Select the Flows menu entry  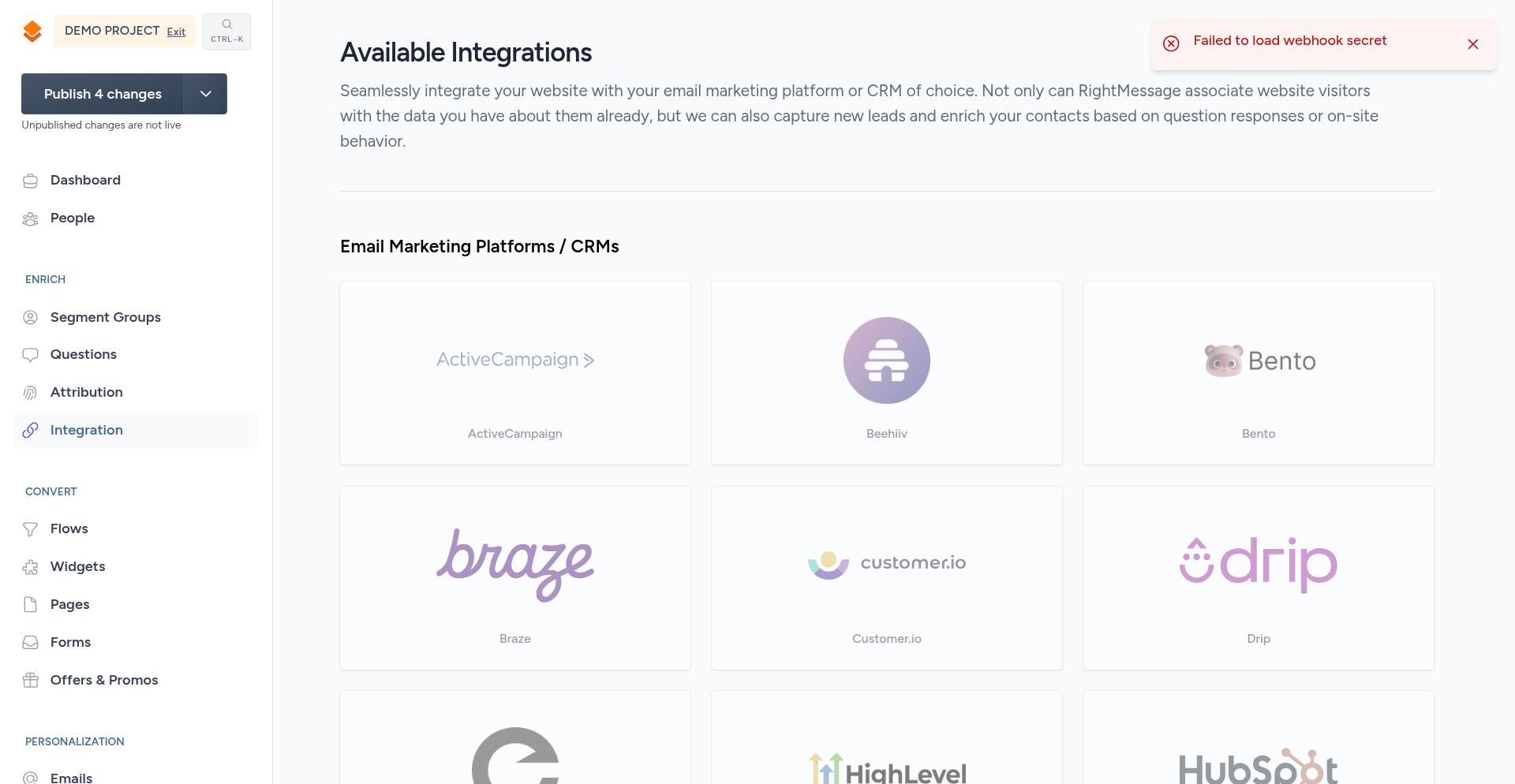(69, 528)
